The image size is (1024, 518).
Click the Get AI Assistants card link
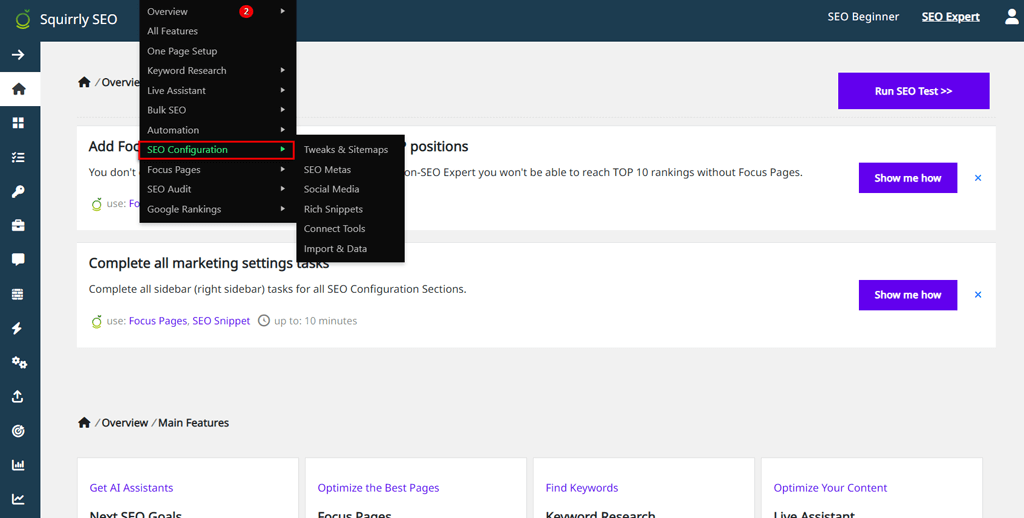[131, 488]
